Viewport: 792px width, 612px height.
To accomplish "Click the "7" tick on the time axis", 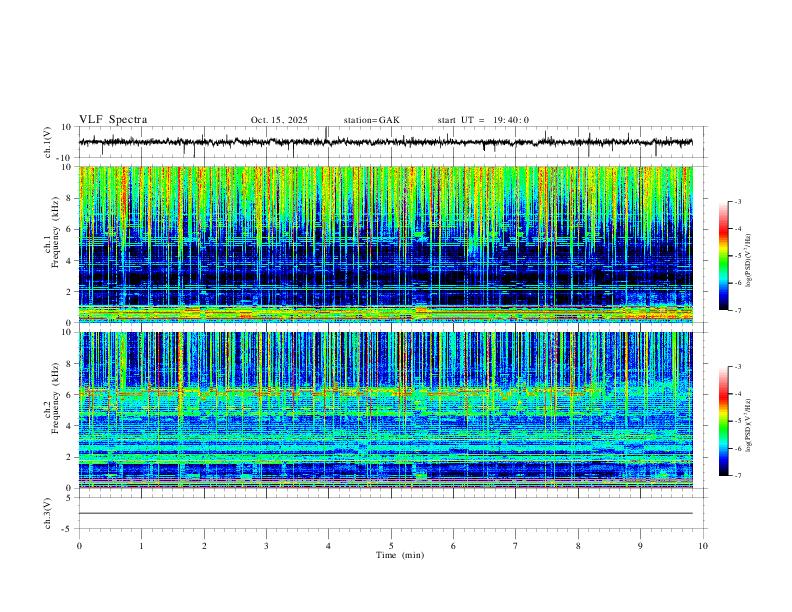I will click(516, 546).
